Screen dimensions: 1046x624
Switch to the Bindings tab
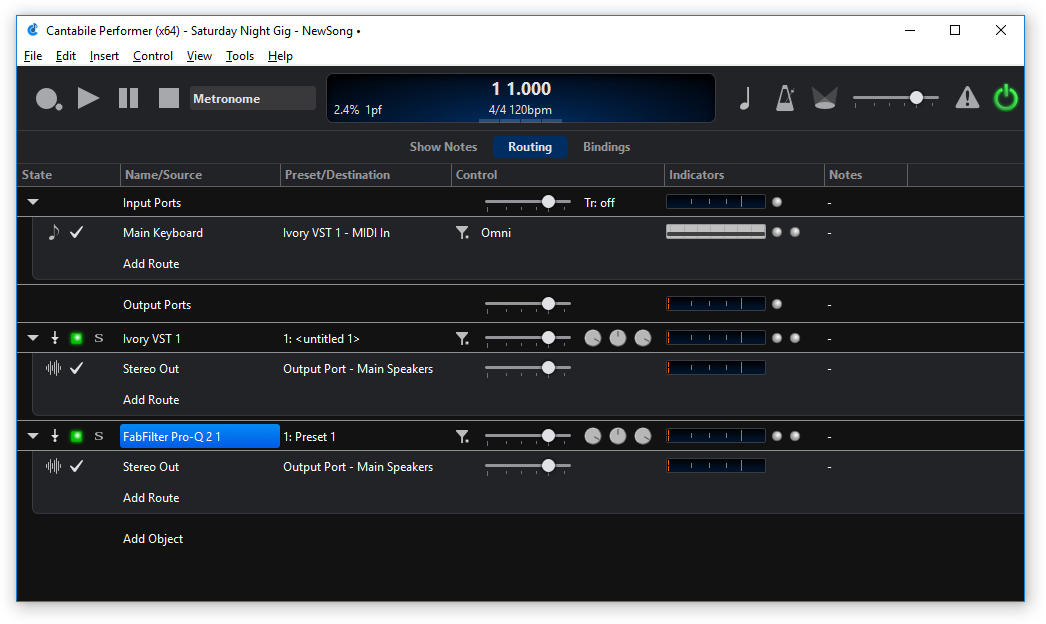[x=606, y=147]
